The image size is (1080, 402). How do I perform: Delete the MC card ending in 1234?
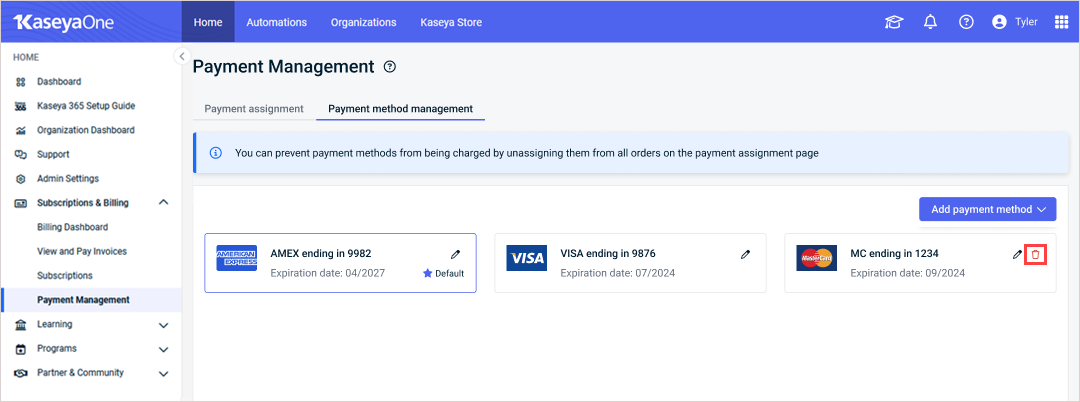point(1035,255)
